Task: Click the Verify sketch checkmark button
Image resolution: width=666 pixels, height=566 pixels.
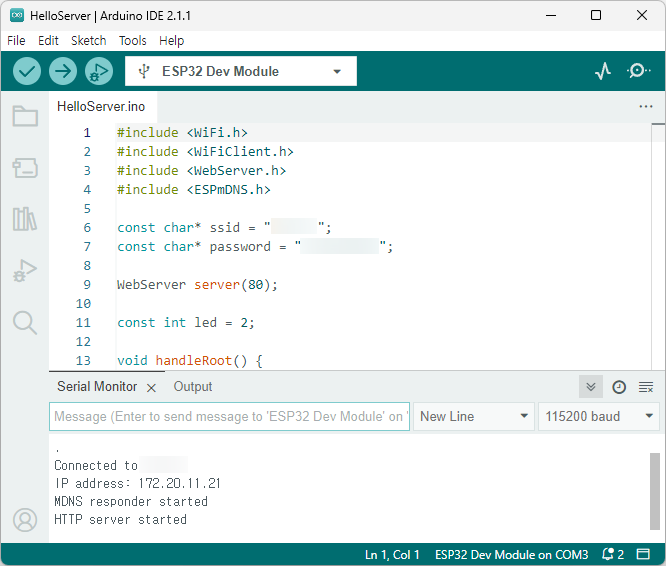Action: 27,71
